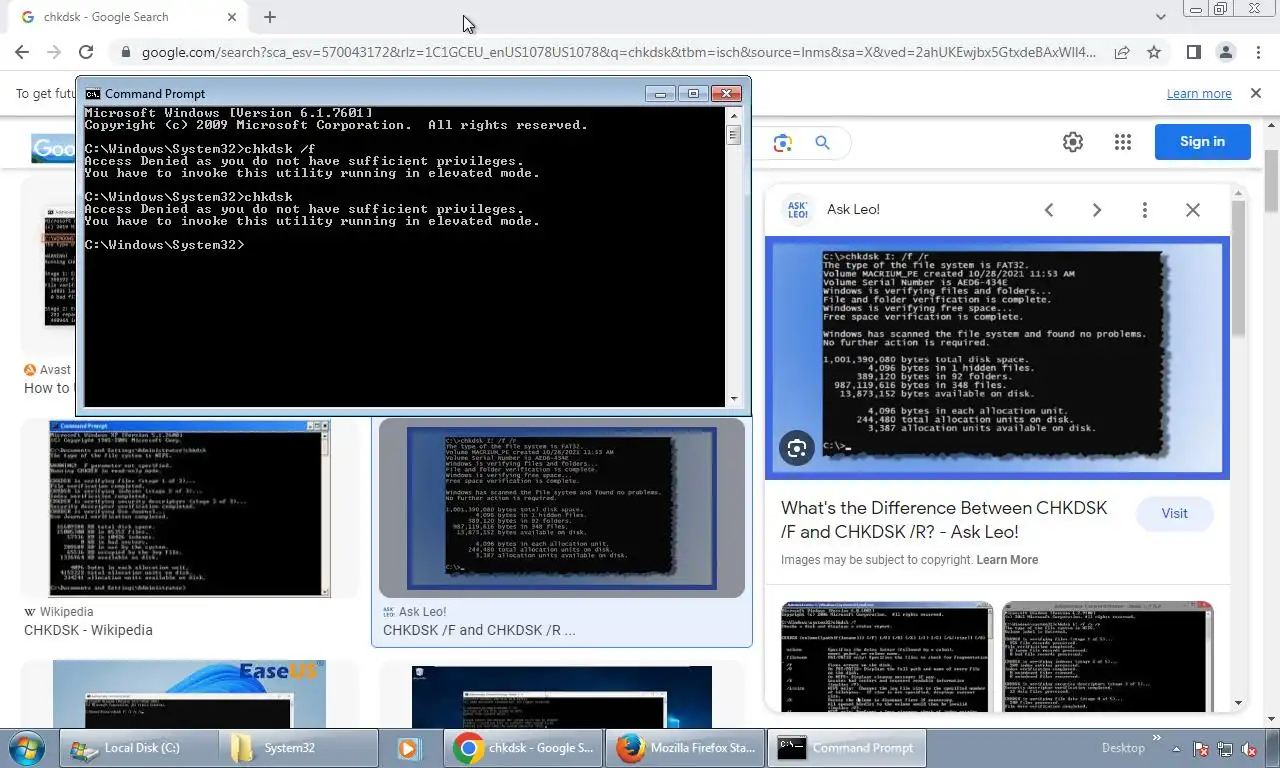Open Chrome tab search dropdown

point(1160,17)
